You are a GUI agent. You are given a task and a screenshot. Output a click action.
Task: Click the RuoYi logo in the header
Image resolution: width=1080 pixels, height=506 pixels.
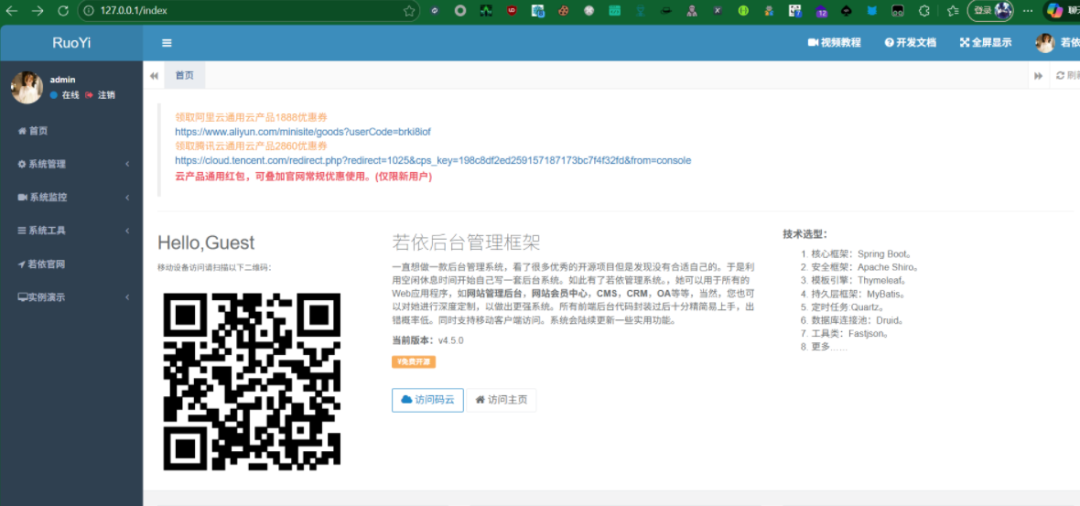pyautogui.click(x=72, y=43)
